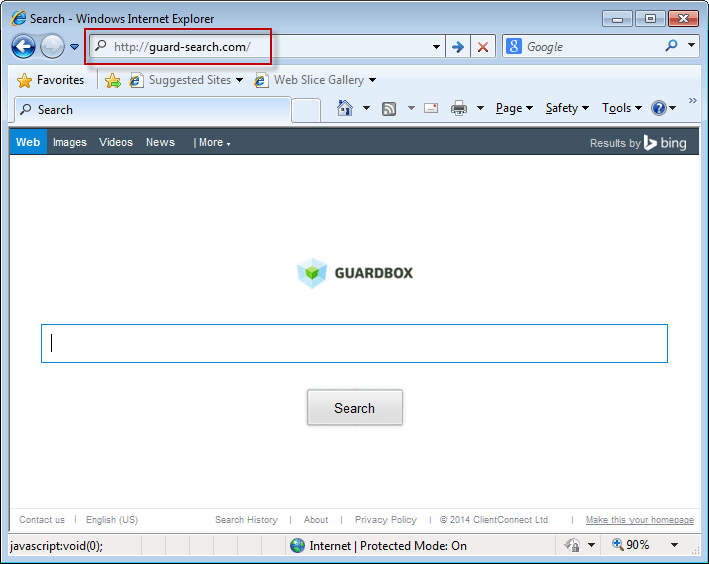Click inside the Guardbox search text field
This screenshot has height=564, width=709.
pos(354,343)
